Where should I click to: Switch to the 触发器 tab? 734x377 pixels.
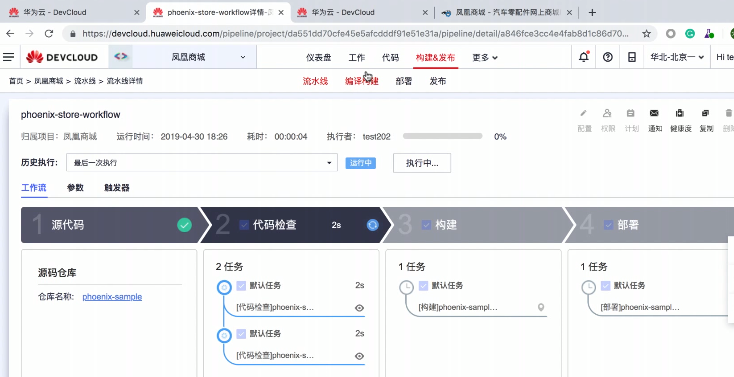pos(117,188)
